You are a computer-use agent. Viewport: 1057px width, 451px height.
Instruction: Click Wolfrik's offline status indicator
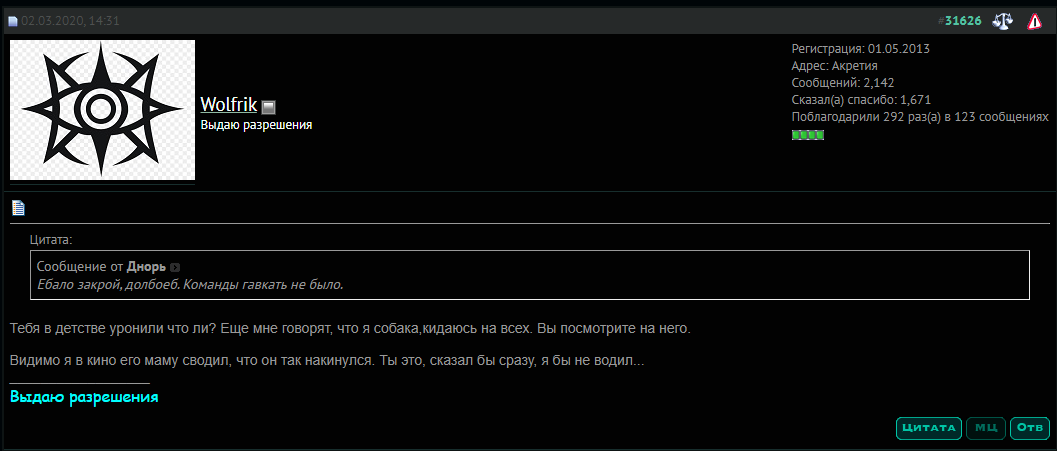pyautogui.click(x=268, y=107)
